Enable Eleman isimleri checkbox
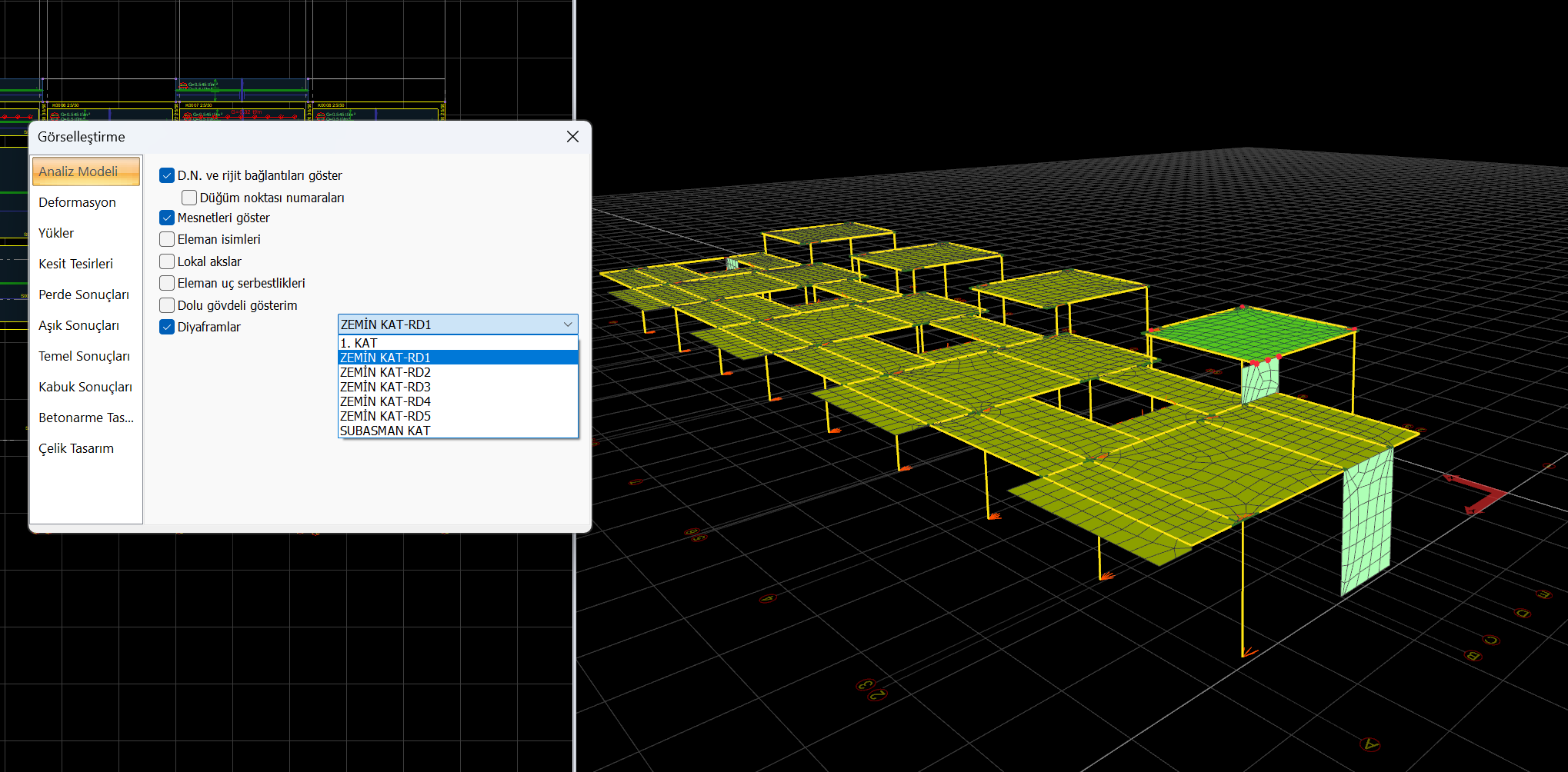 [167, 239]
